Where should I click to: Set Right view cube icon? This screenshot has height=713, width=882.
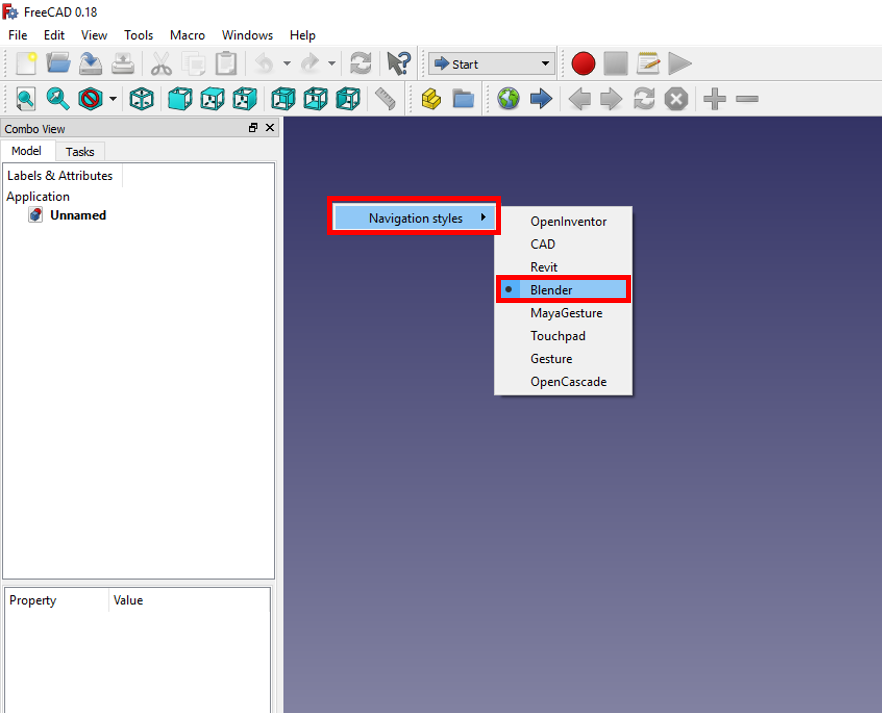point(245,99)
